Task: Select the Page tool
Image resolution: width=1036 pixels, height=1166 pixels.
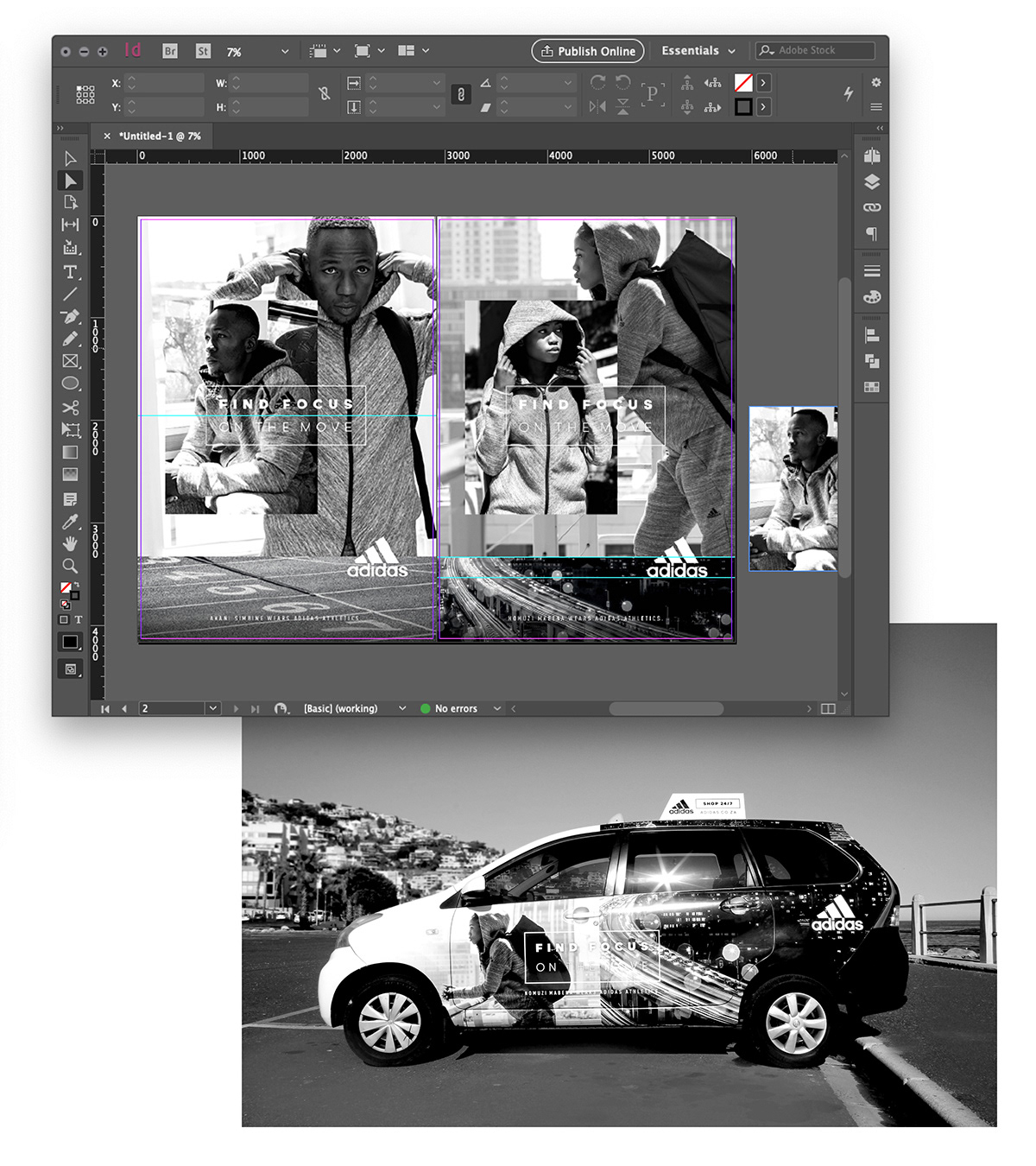Action: pos(71,202)
